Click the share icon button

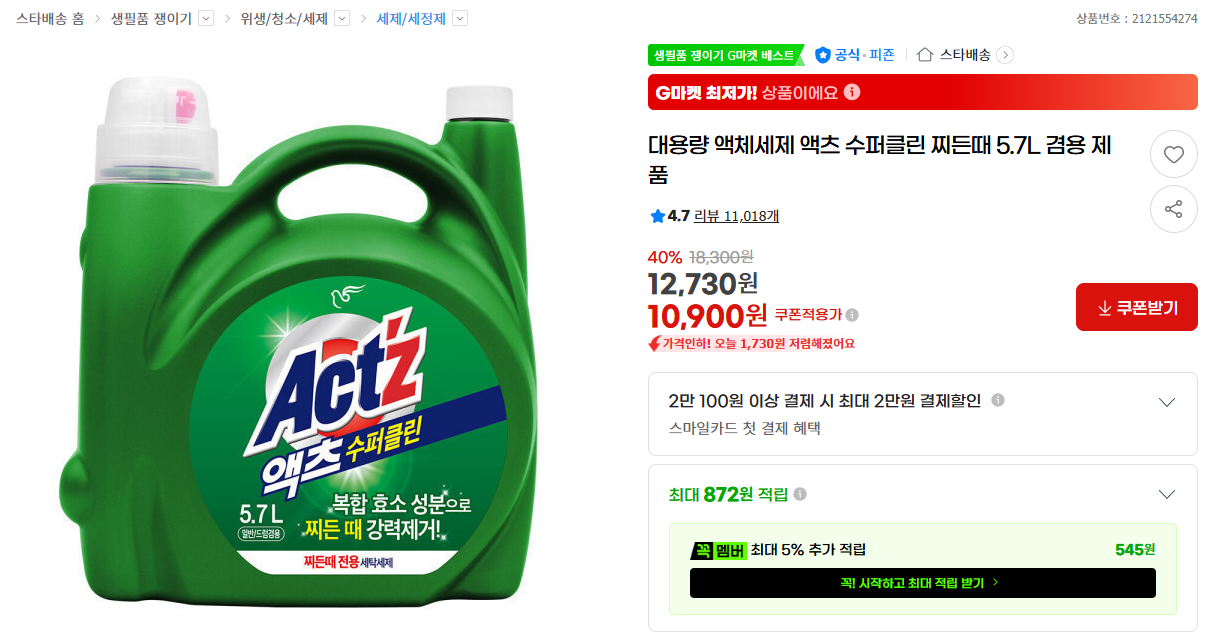click(x=1173, y=209)
